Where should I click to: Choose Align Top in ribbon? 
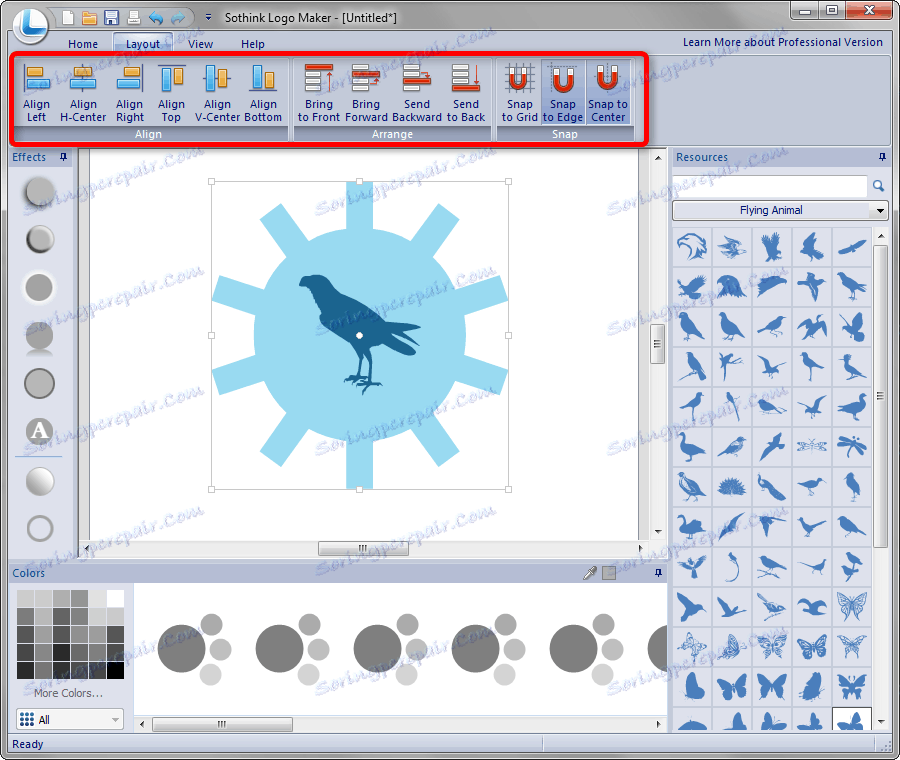point(172,92)
